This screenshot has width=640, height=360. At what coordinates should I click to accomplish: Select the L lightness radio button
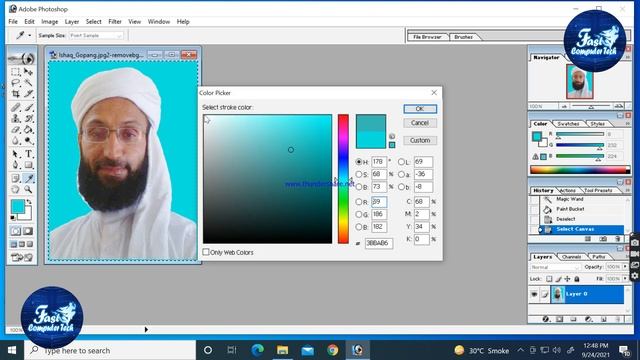[401, 162]
